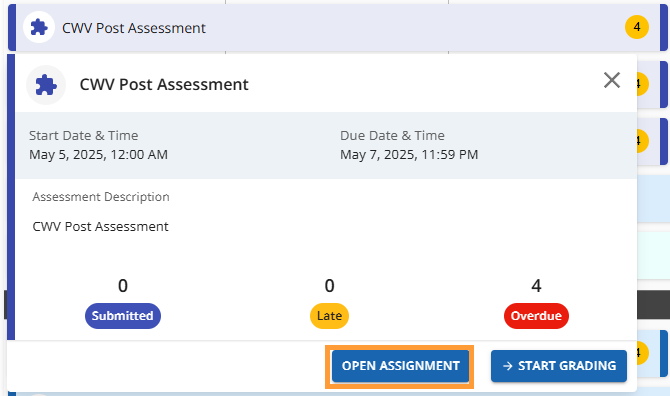Click the Due Date & Time label
The height and width of the screenshot is (396, 670).
pos(392,135)
